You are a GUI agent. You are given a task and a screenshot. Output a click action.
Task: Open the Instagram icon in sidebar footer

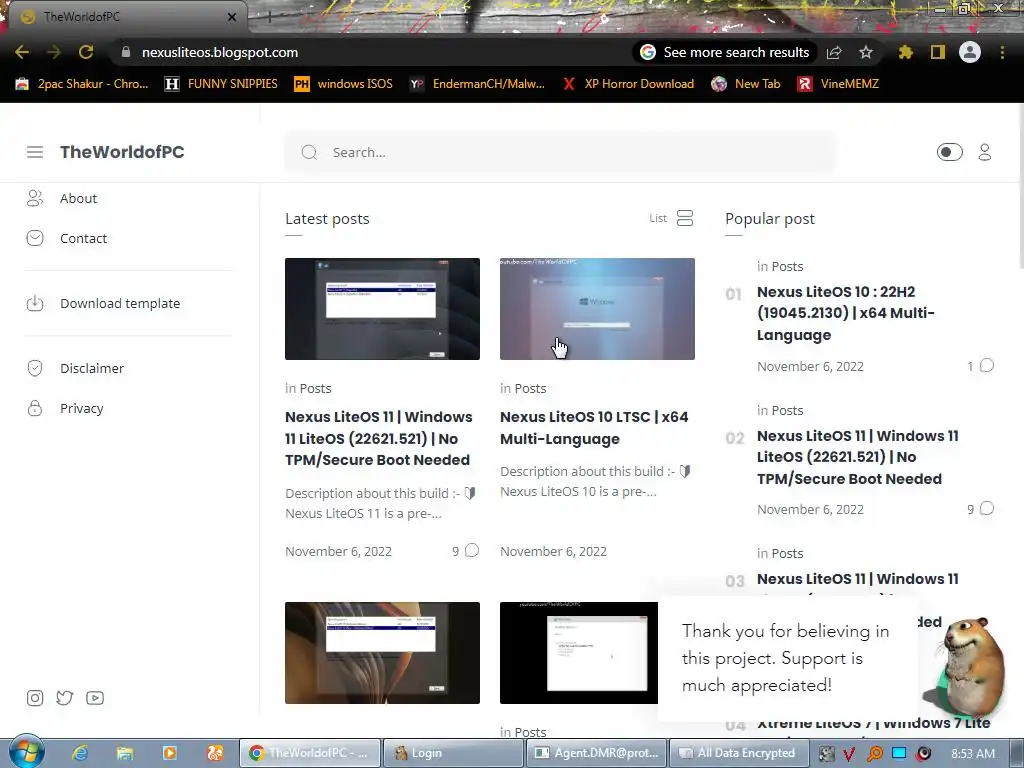tap(35, 698)
